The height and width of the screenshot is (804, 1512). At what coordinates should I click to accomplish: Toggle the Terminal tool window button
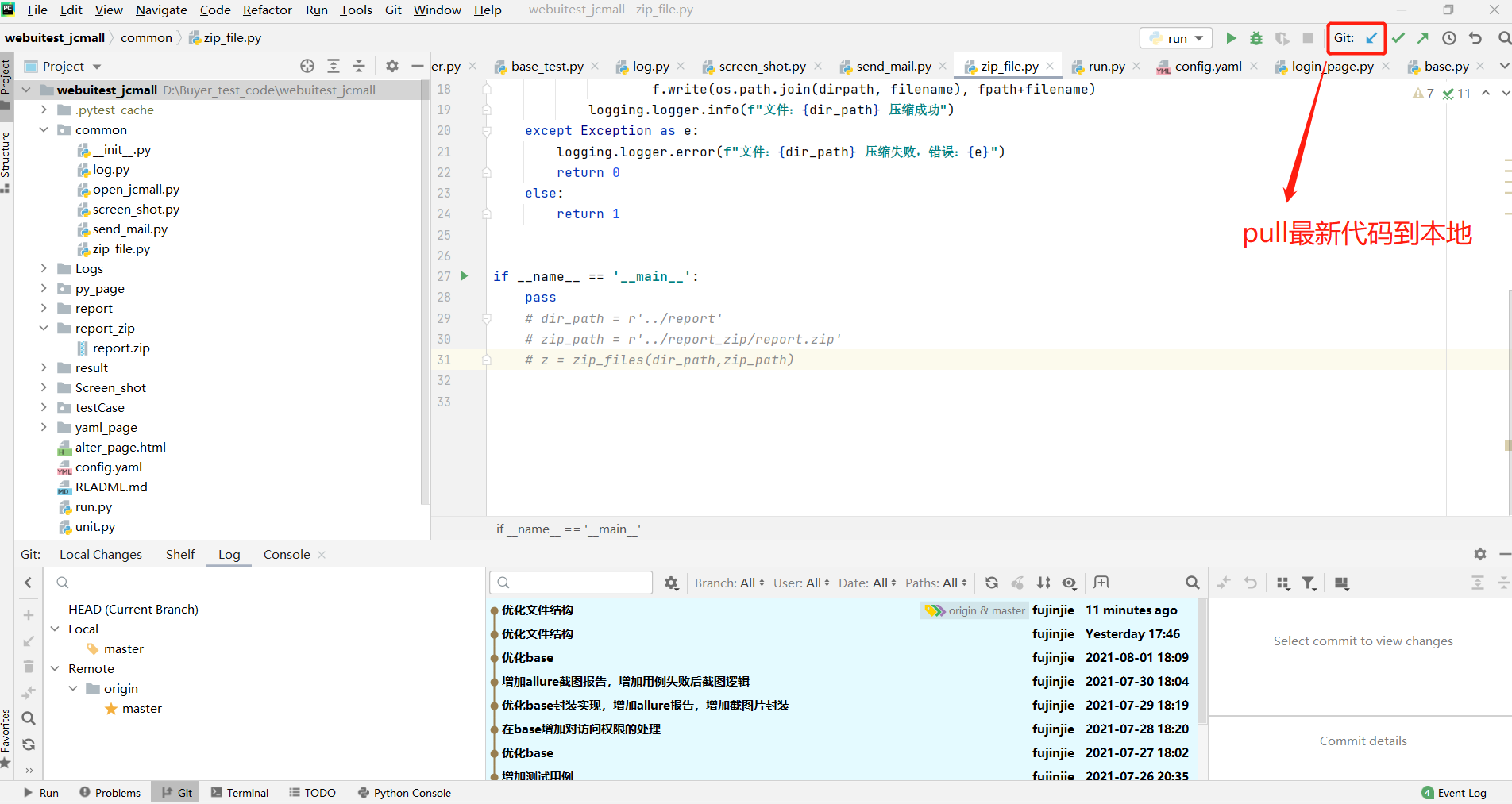coord(240,792)
